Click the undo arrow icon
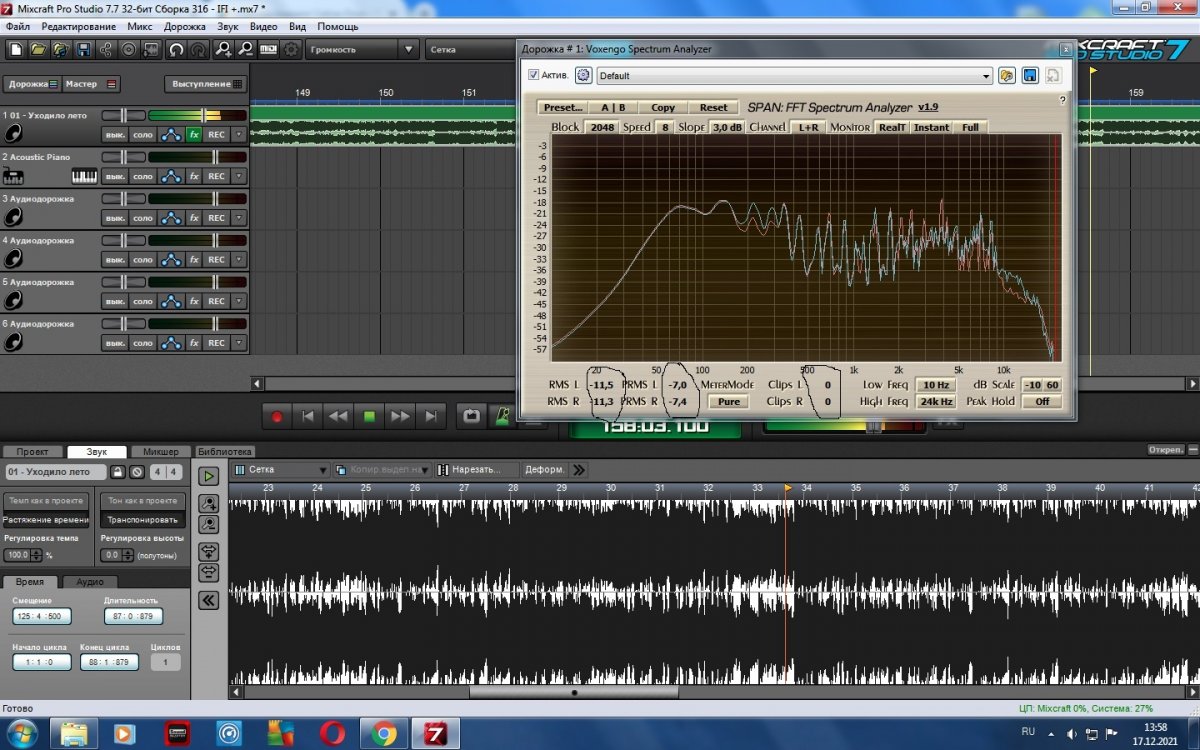 pyautogui.click(x=177, y=49)
